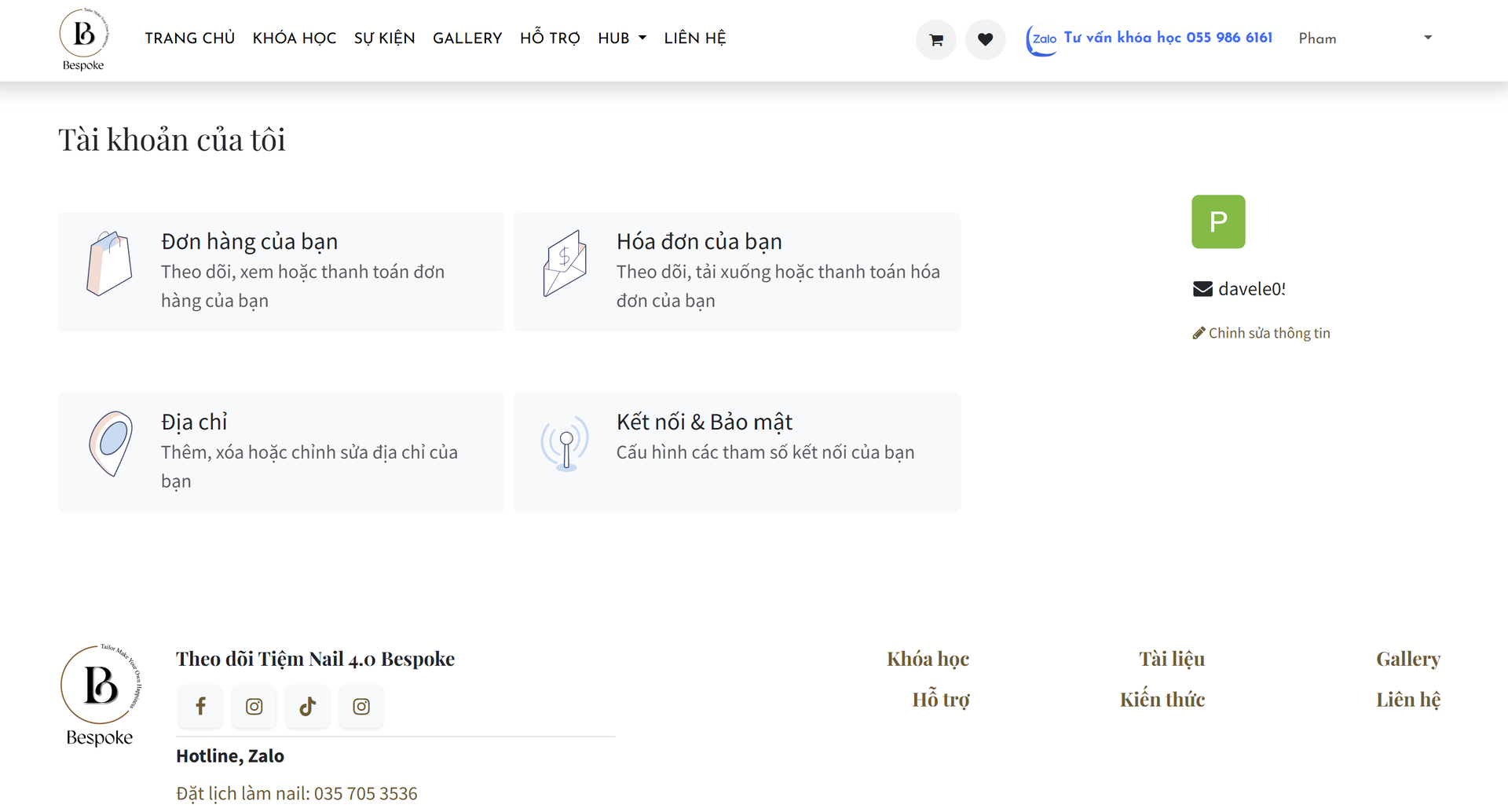Select SỰ KIỆN in the navigation bar

pos(384,38)
